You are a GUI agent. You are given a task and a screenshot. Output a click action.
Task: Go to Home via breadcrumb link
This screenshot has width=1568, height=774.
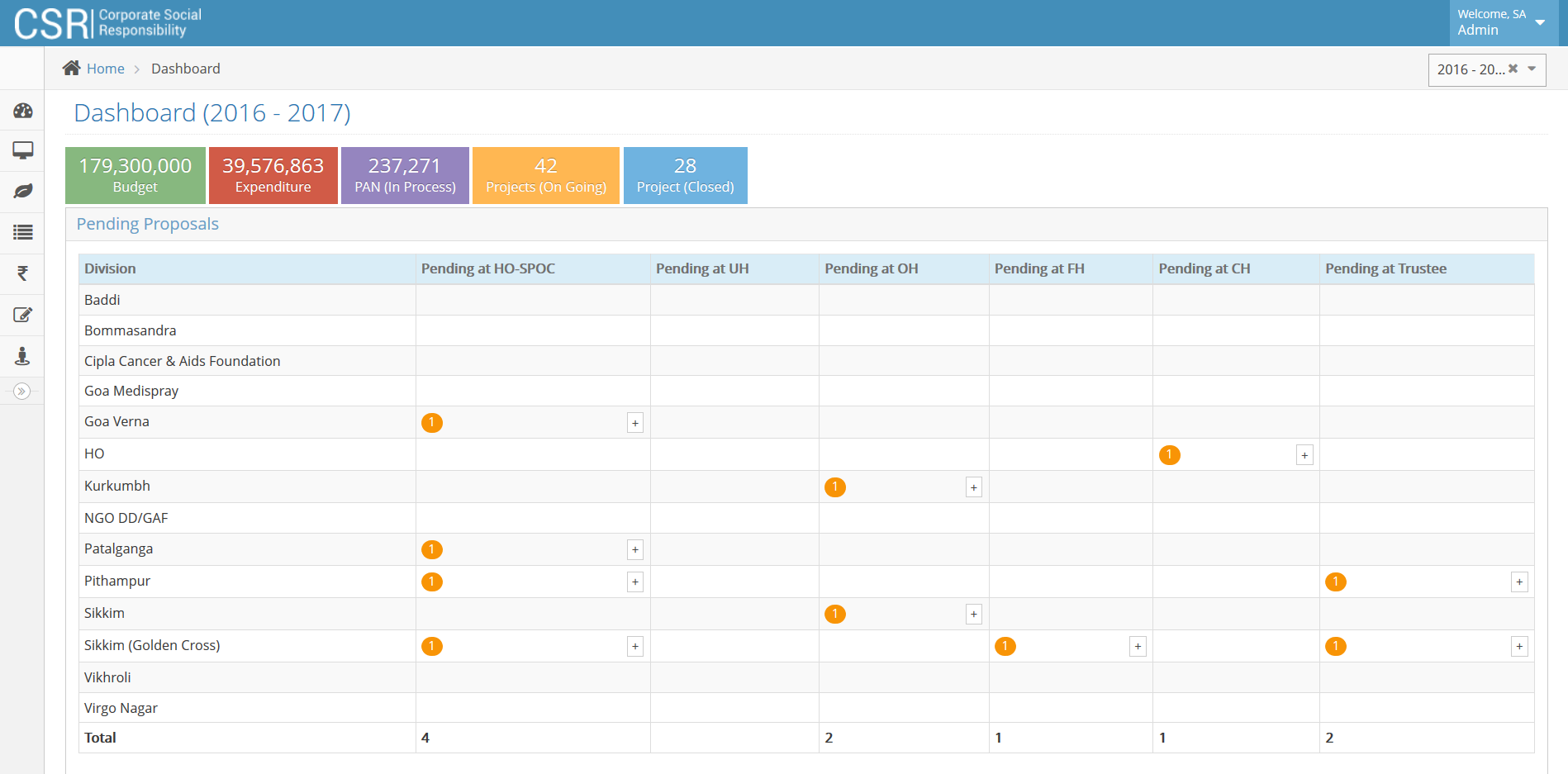(x=106, y=69)
